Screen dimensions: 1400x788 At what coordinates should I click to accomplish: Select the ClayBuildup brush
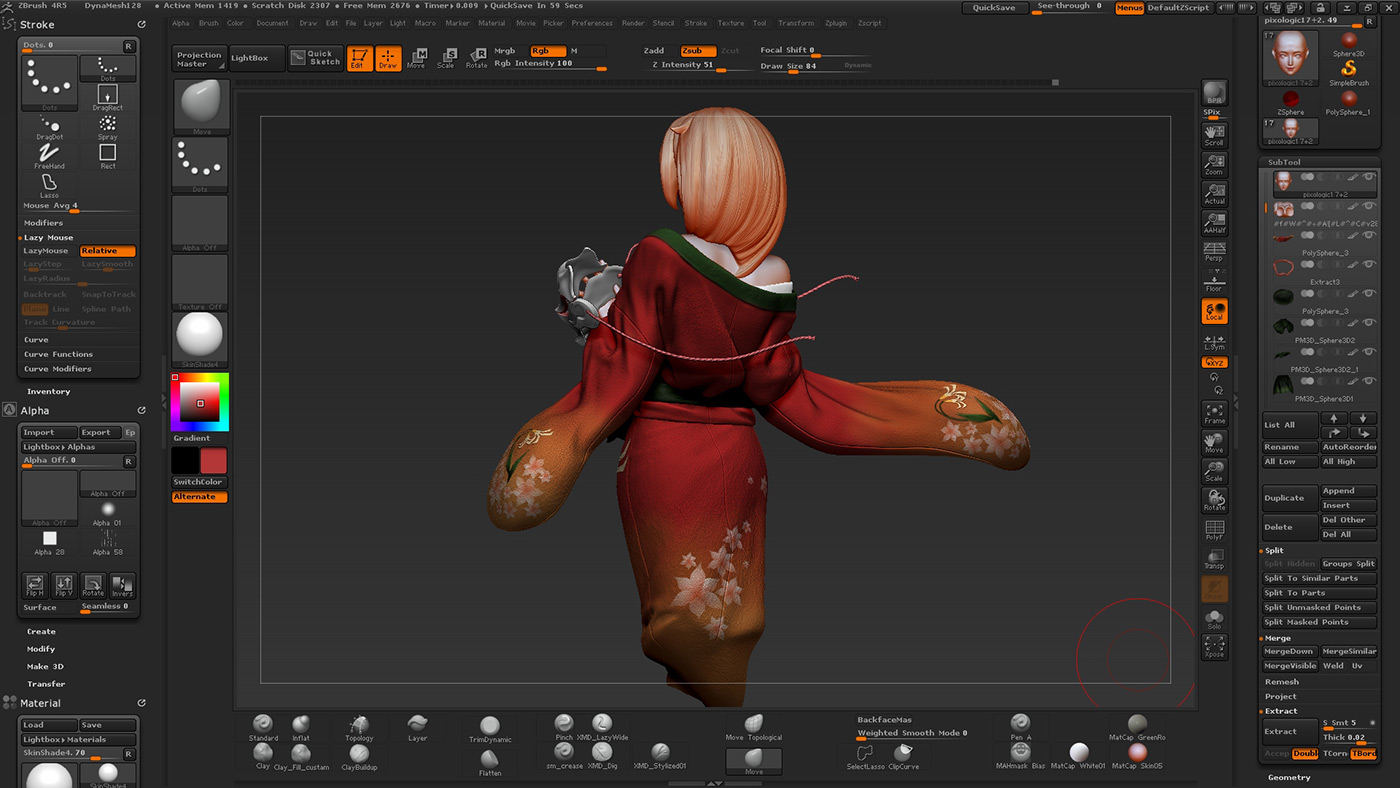click(x=359, y=757)
